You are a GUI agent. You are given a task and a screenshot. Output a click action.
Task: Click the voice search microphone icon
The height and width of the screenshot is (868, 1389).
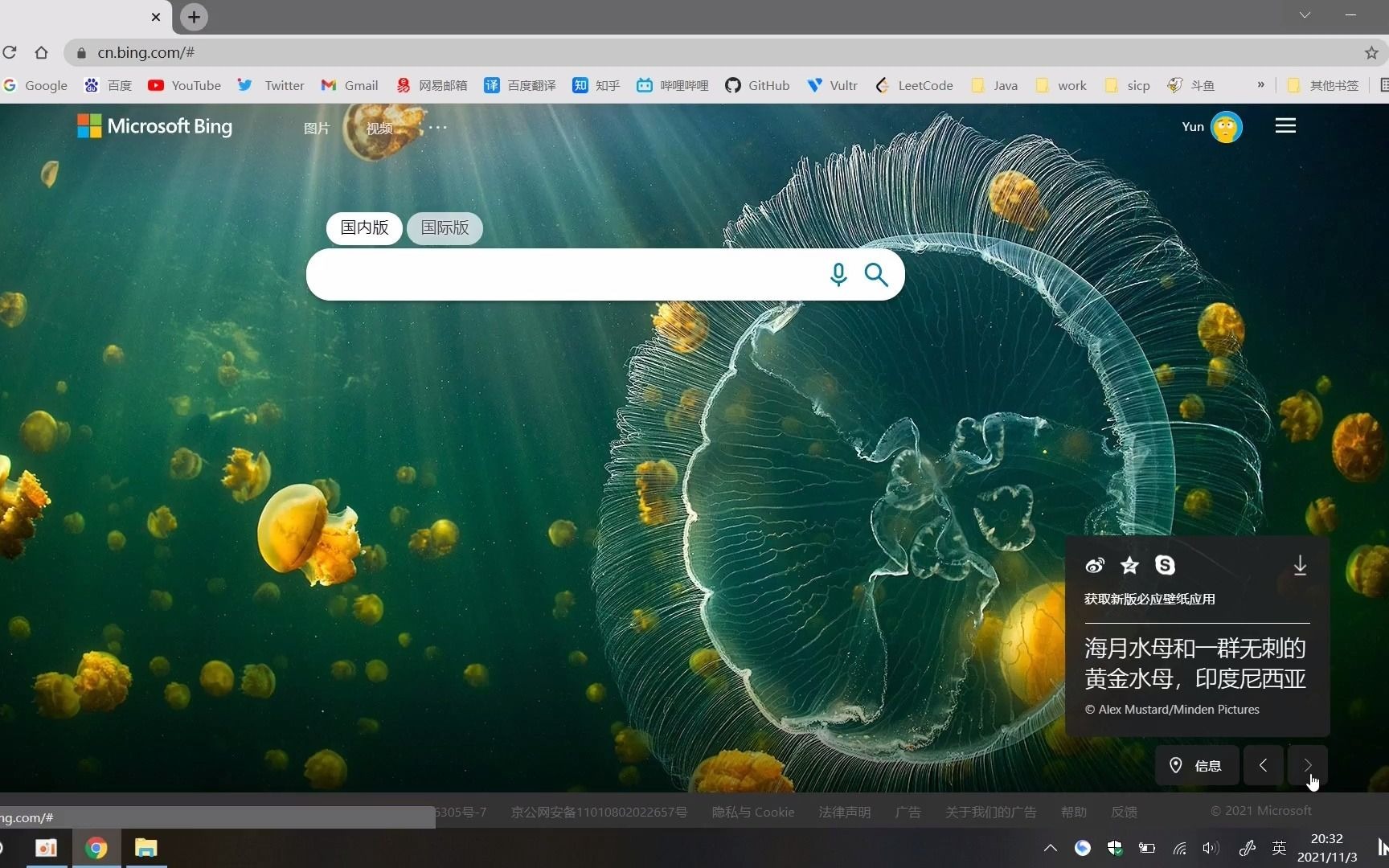click(x=838, y=275)
